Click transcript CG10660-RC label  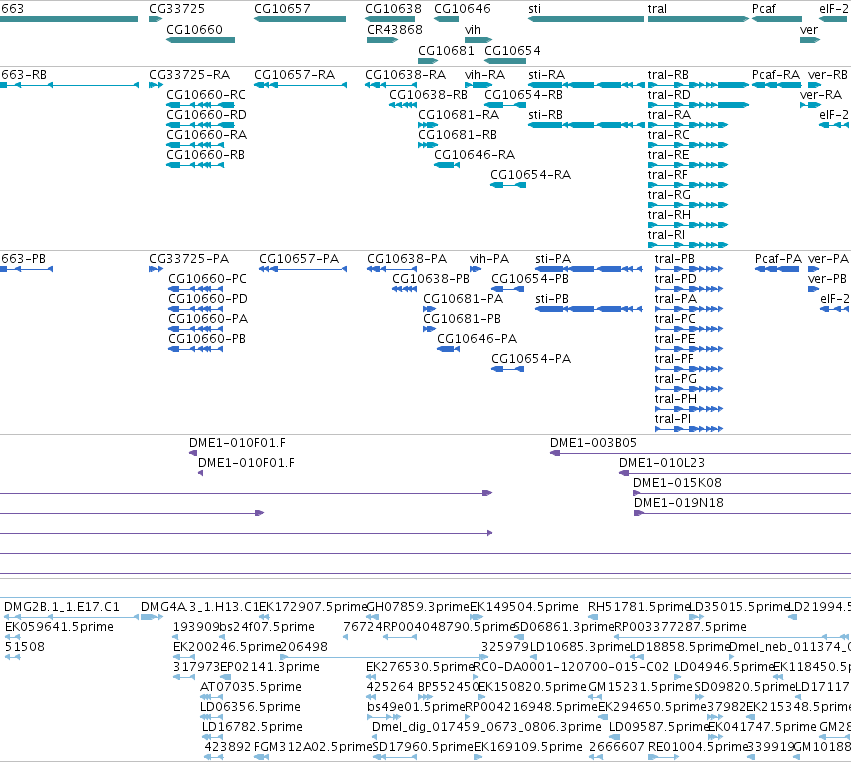click(206, 94)
